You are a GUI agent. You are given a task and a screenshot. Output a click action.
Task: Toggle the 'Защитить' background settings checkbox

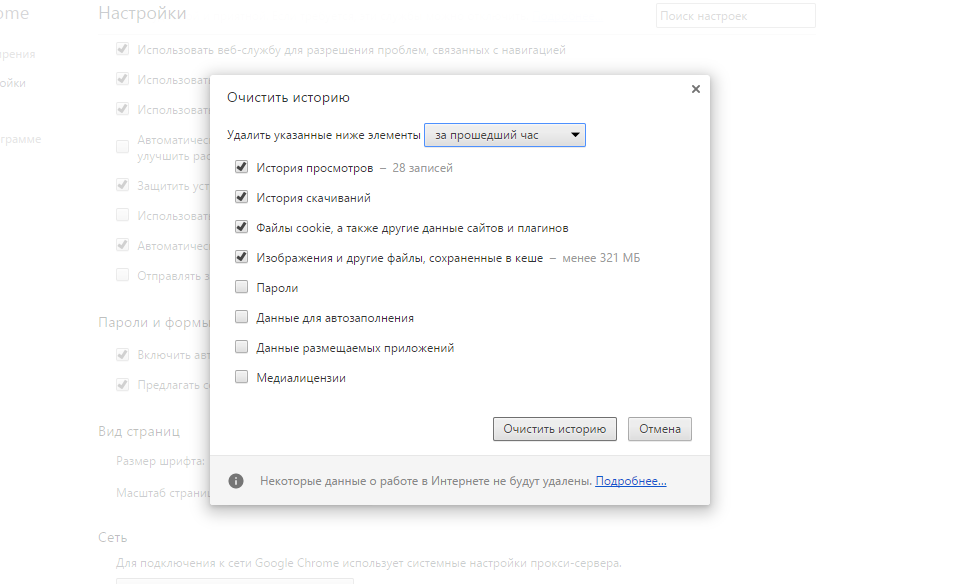(x=123, y=185)
